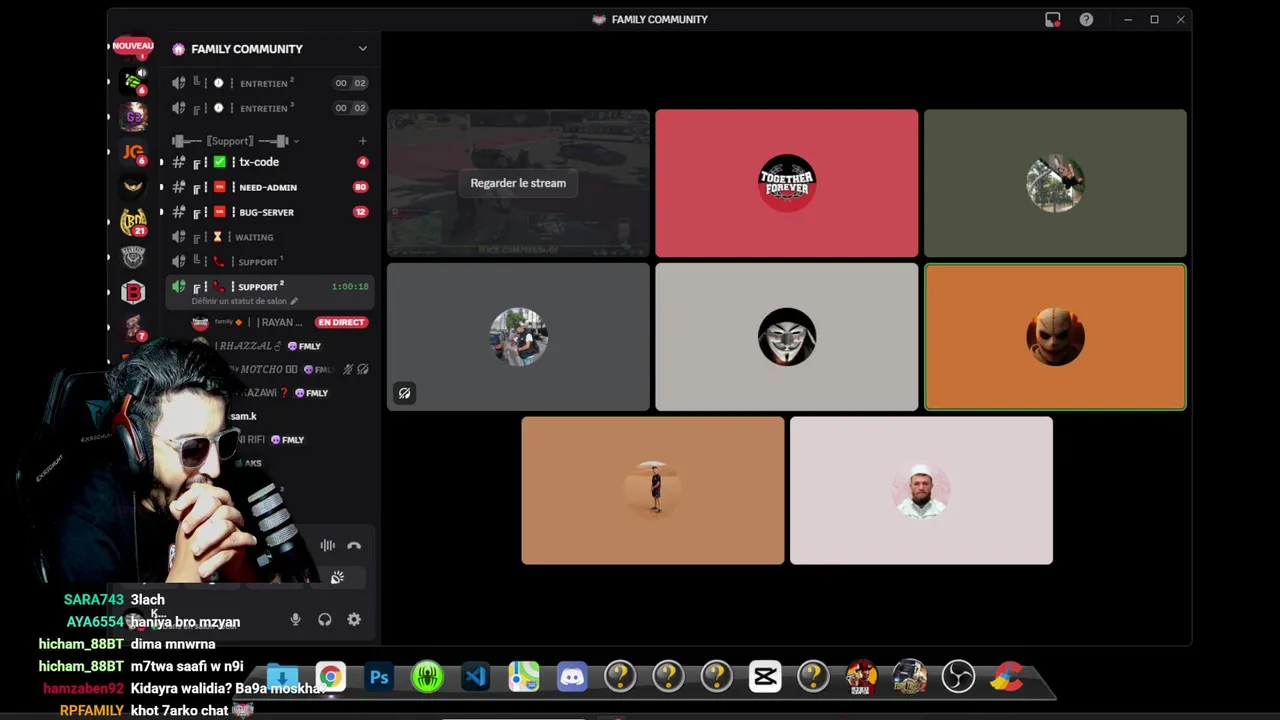Open CapCut from the dock

point(765,678)
